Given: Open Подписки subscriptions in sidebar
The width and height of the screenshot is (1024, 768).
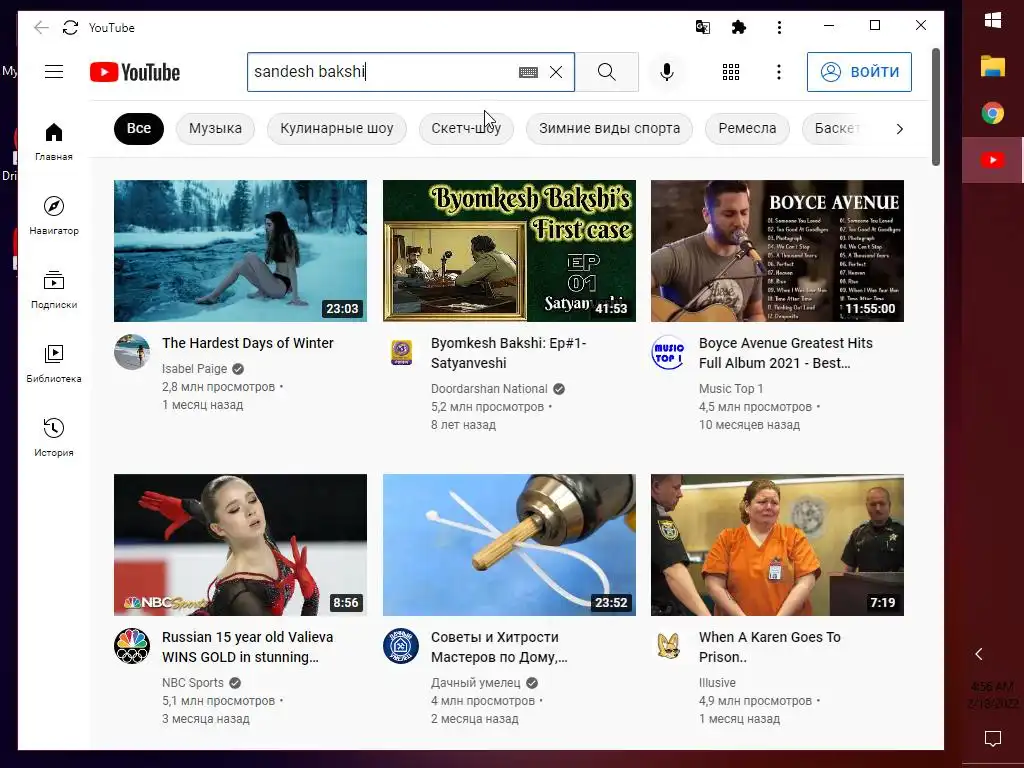Looking at the screenshot, I should [54, 289].
